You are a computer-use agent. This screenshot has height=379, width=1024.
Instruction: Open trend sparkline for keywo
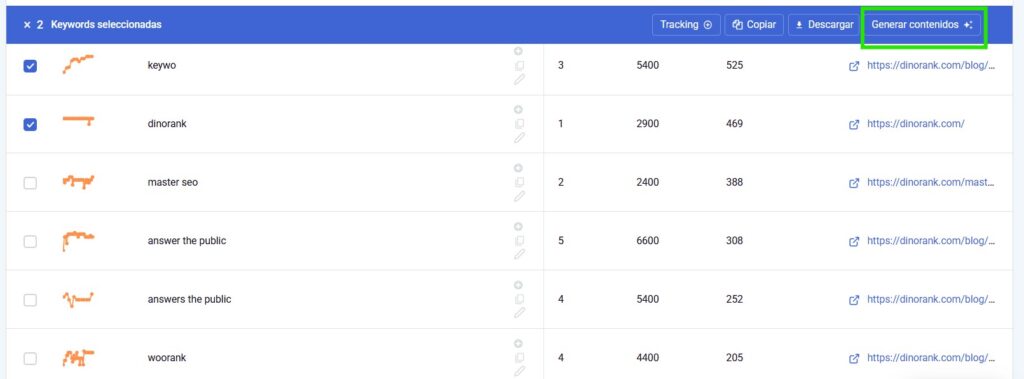pos(78,64)
